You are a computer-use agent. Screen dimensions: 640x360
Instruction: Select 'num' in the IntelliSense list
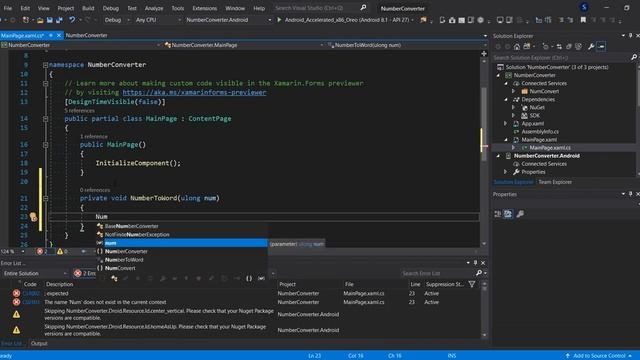182,243
